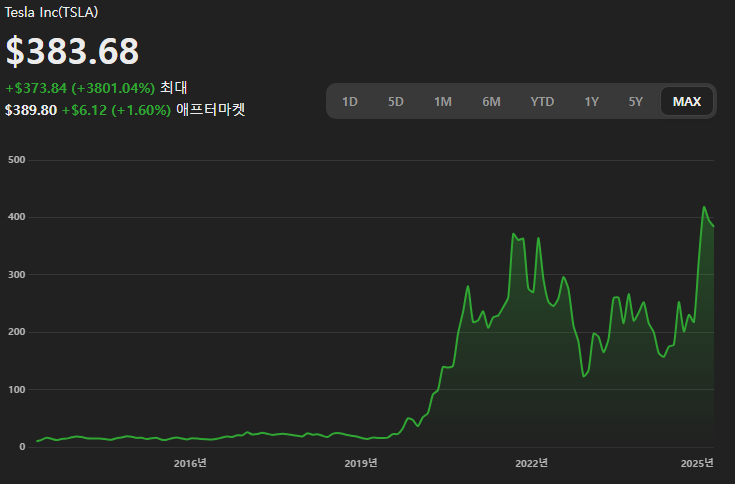Click the 300 y-axis label
The height and width of the screenshot is (484, 735).
[16, 275]
